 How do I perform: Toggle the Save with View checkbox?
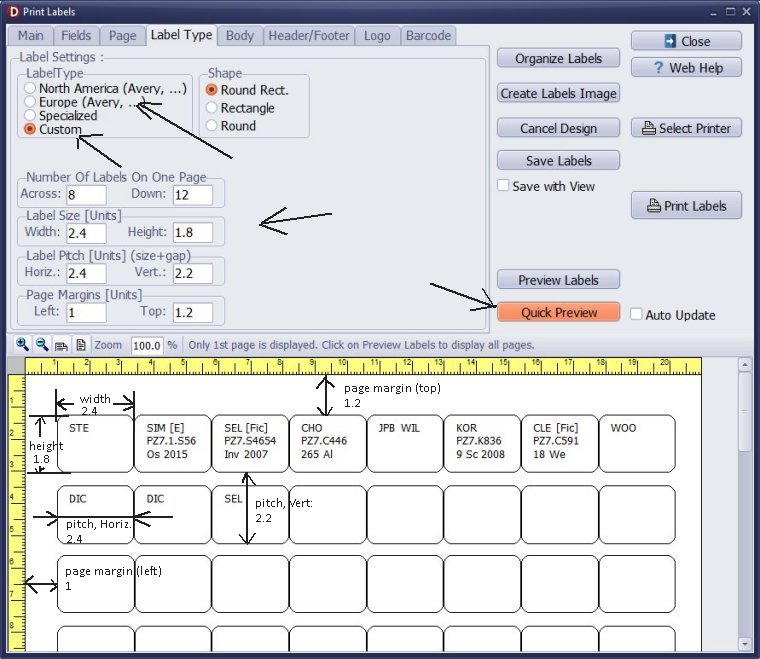(504, 186)
